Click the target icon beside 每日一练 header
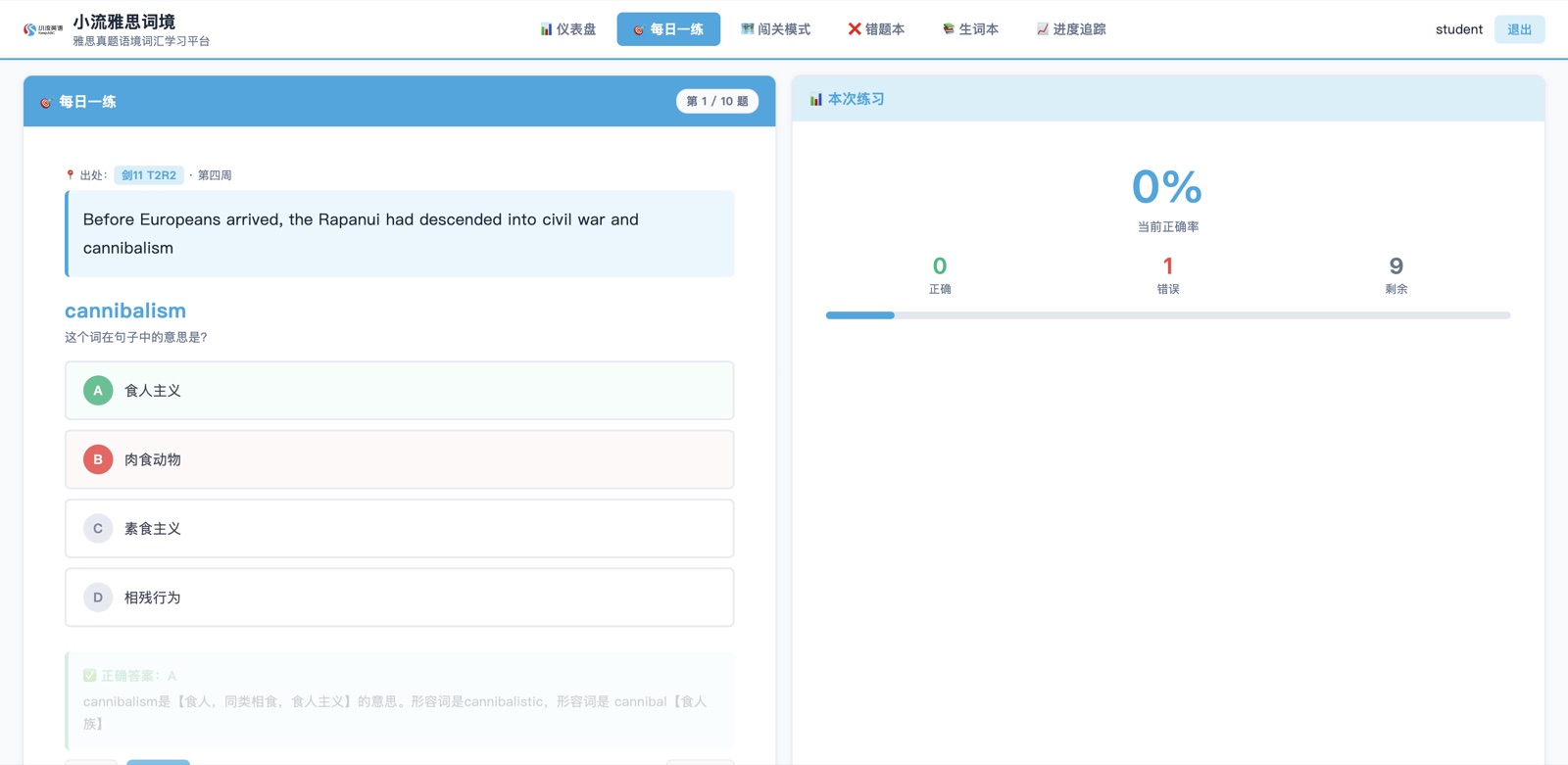 coord(46,102)
